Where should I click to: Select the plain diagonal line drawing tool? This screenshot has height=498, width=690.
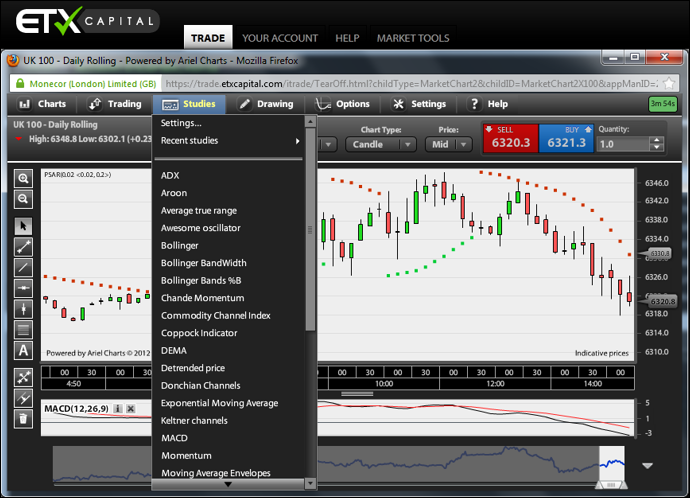click(23, 267)
